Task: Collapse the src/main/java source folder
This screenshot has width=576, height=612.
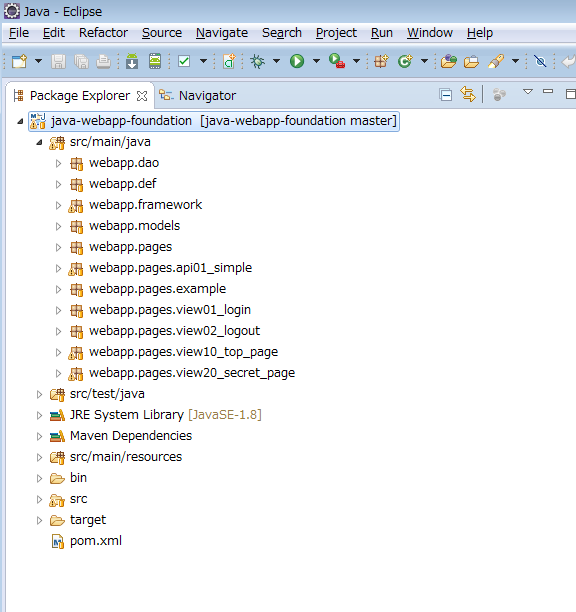Action: (x=39, y=142)
